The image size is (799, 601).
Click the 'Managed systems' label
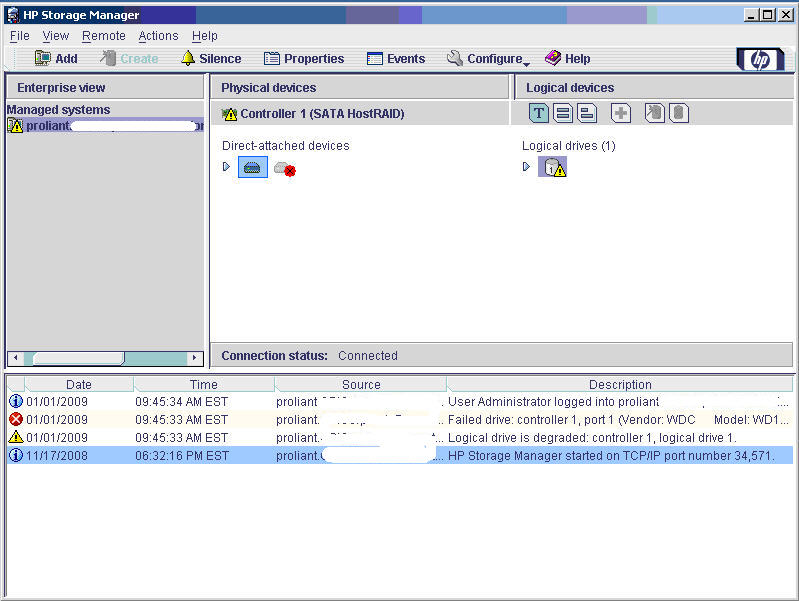tap(59, 110)
